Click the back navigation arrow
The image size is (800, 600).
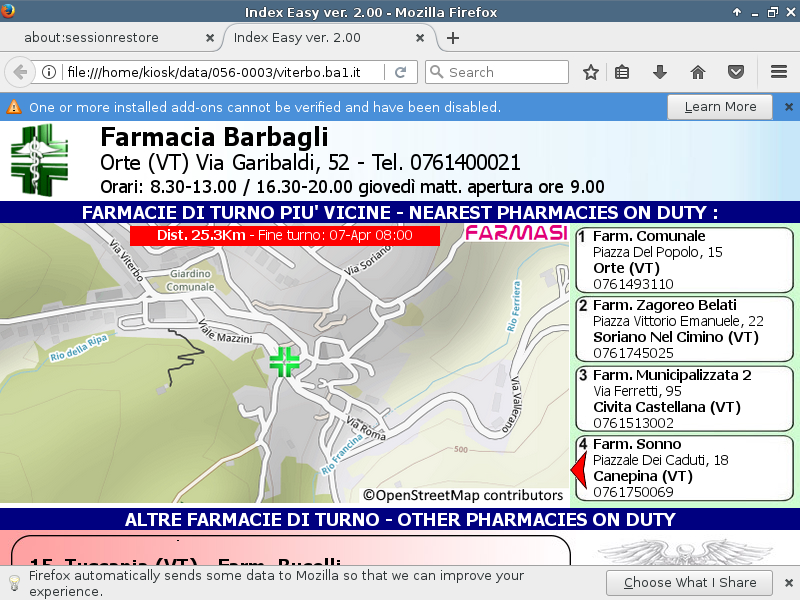[x=20, y=72]
